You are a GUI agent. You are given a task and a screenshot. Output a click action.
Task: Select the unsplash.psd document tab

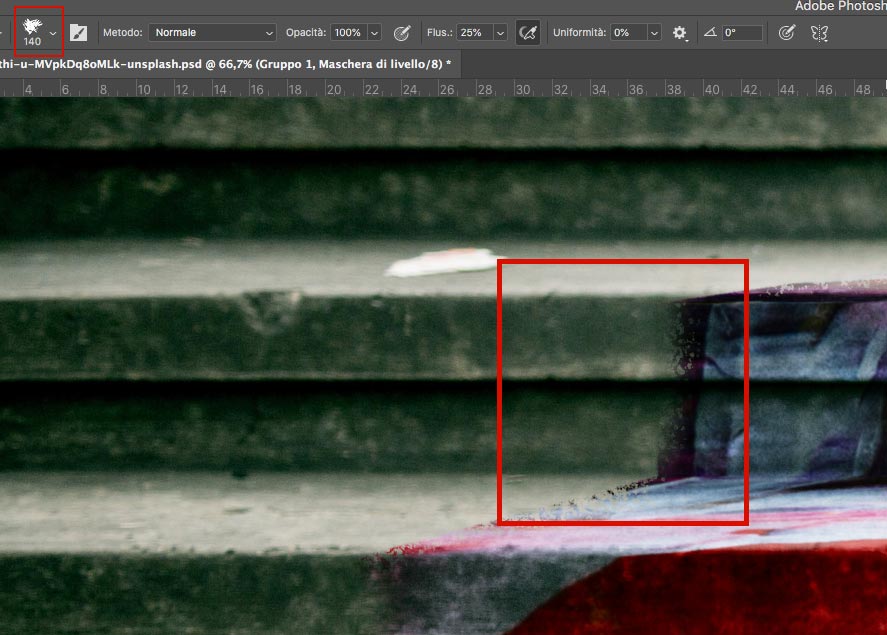[x=229, y=64]
